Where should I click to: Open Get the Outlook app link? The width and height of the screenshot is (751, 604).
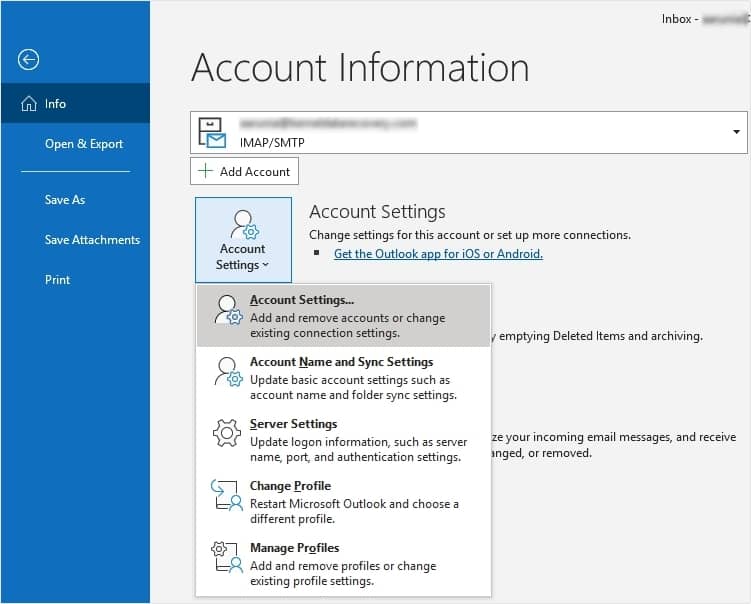point(438,254)
